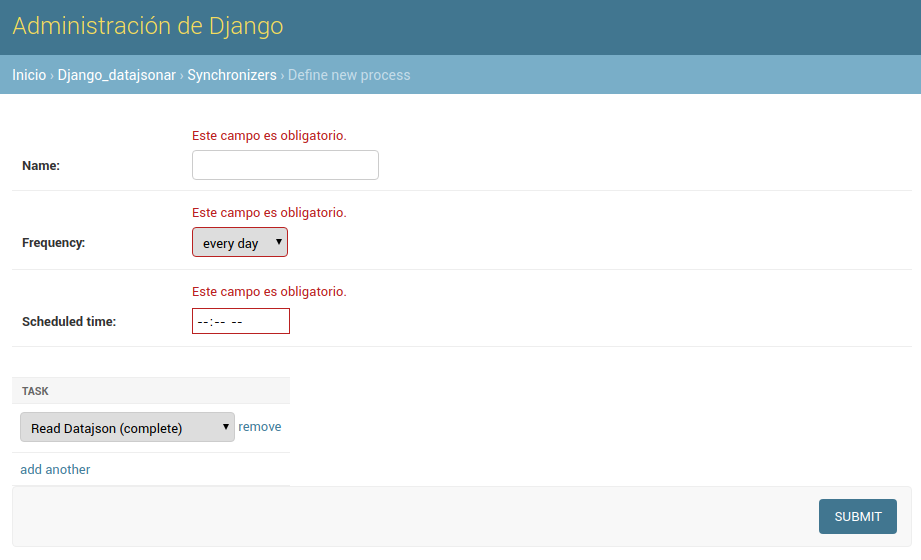Open the Task dropdown Read Datajson (complete)

pos(127,427)
